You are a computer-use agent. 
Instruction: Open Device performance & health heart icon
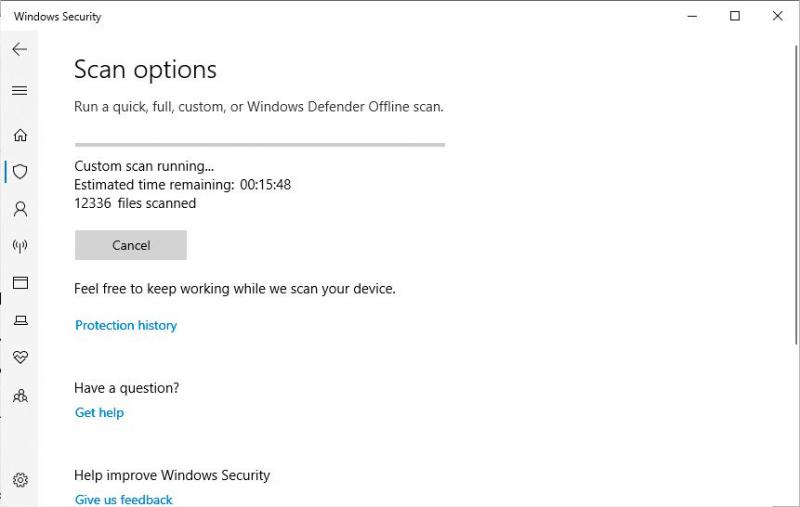[20, 357]
